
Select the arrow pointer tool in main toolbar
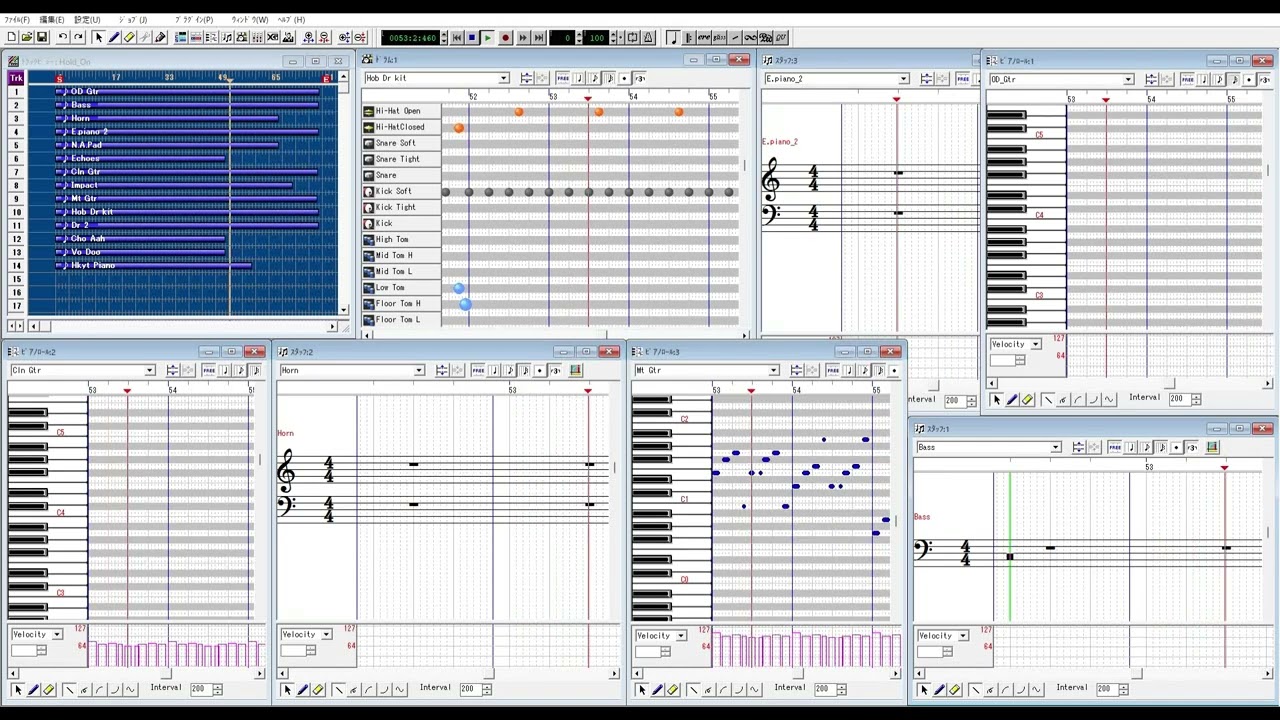(x=98, y=37)
